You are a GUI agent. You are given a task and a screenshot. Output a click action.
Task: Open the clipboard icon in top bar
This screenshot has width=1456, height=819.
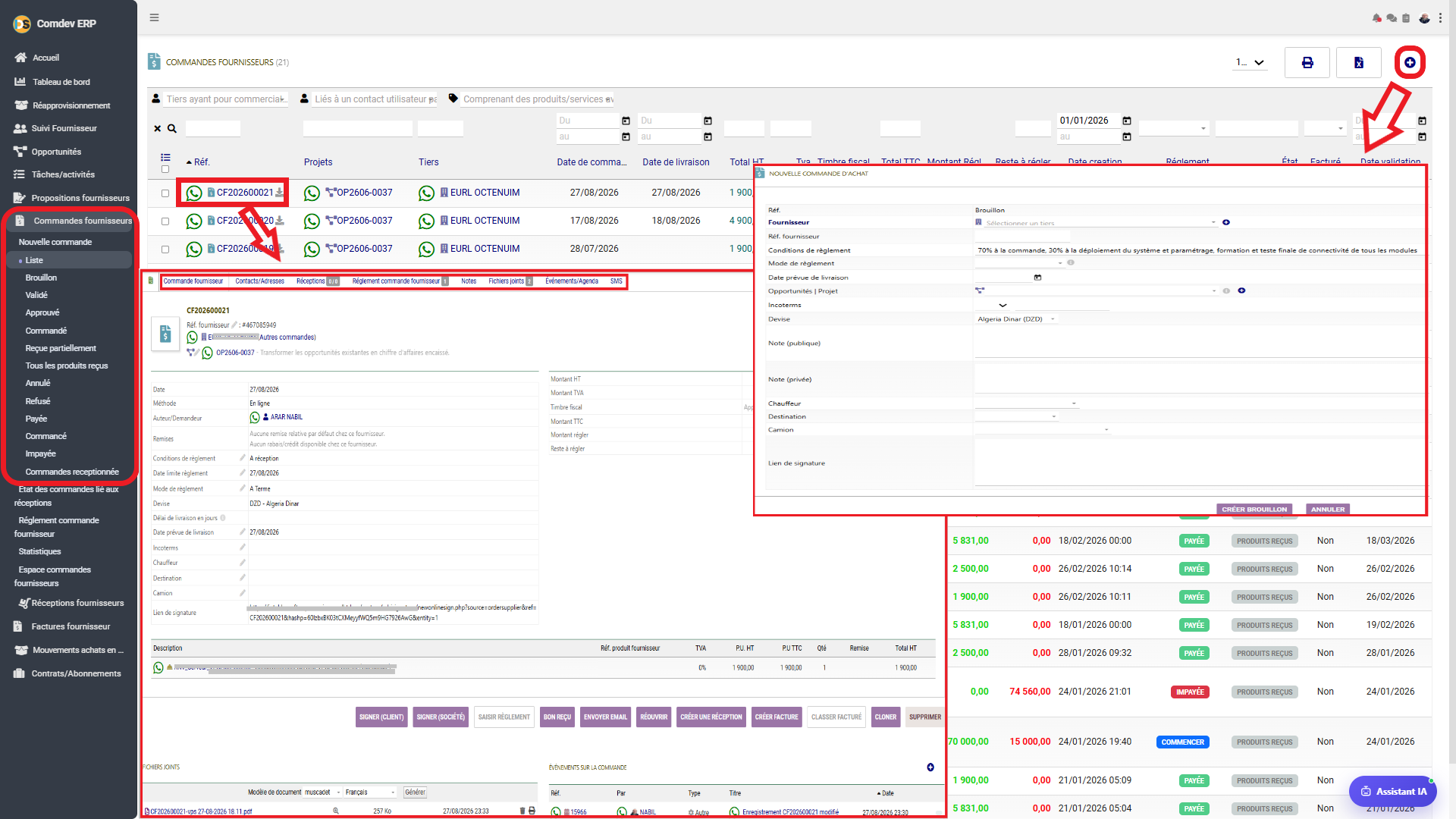coord(1406,18)
